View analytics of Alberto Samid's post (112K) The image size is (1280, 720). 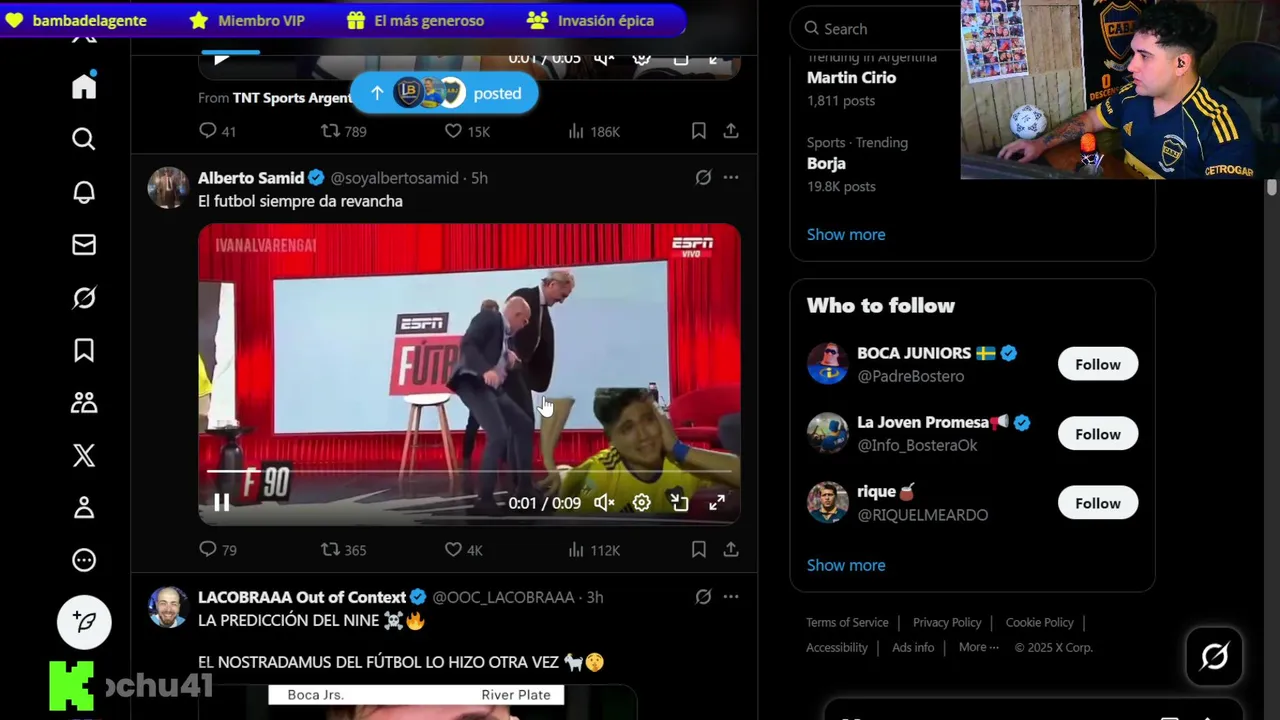[594, 549]
